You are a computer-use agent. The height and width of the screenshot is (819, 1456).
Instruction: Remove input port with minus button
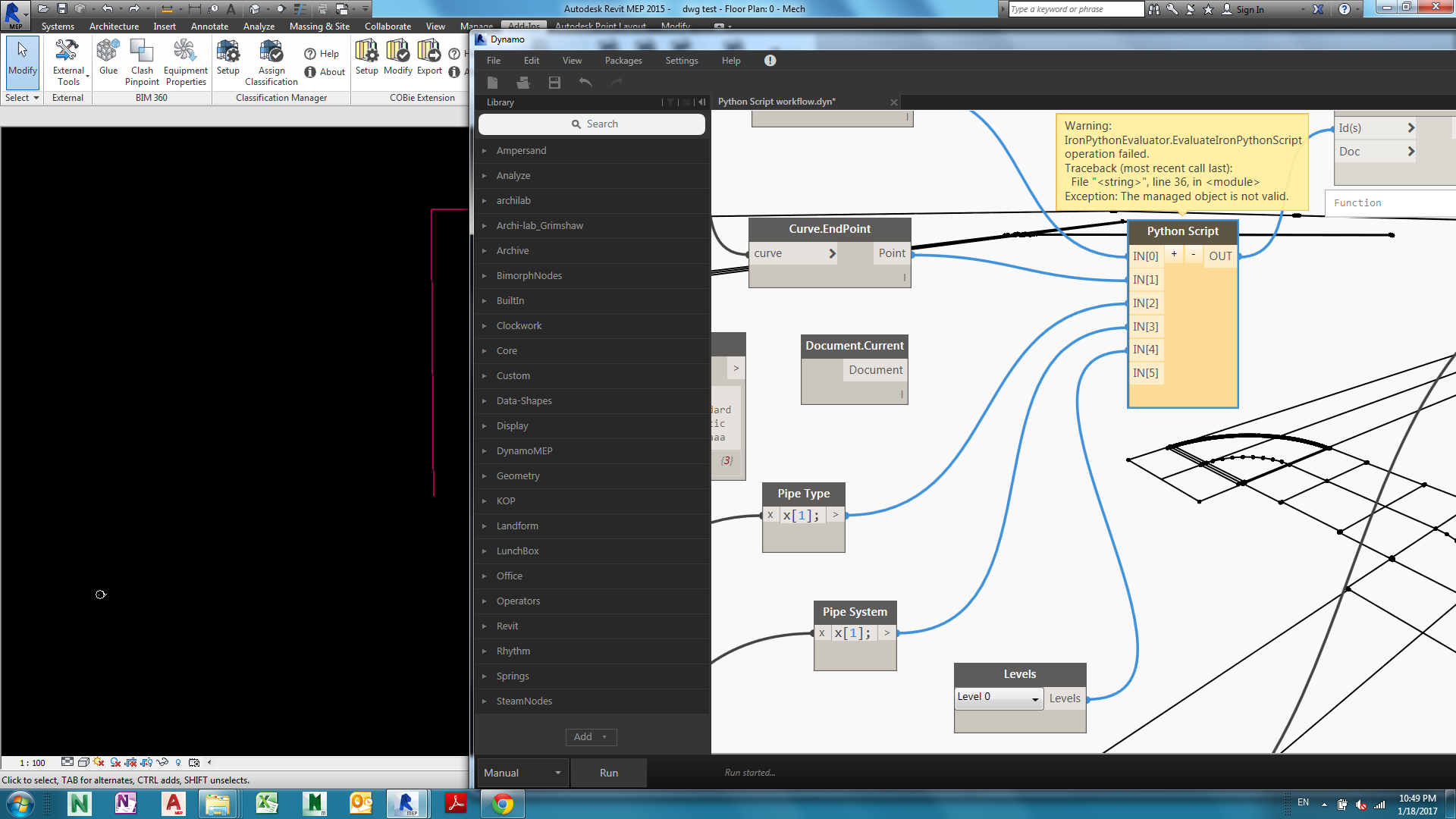click(1193, 255)
